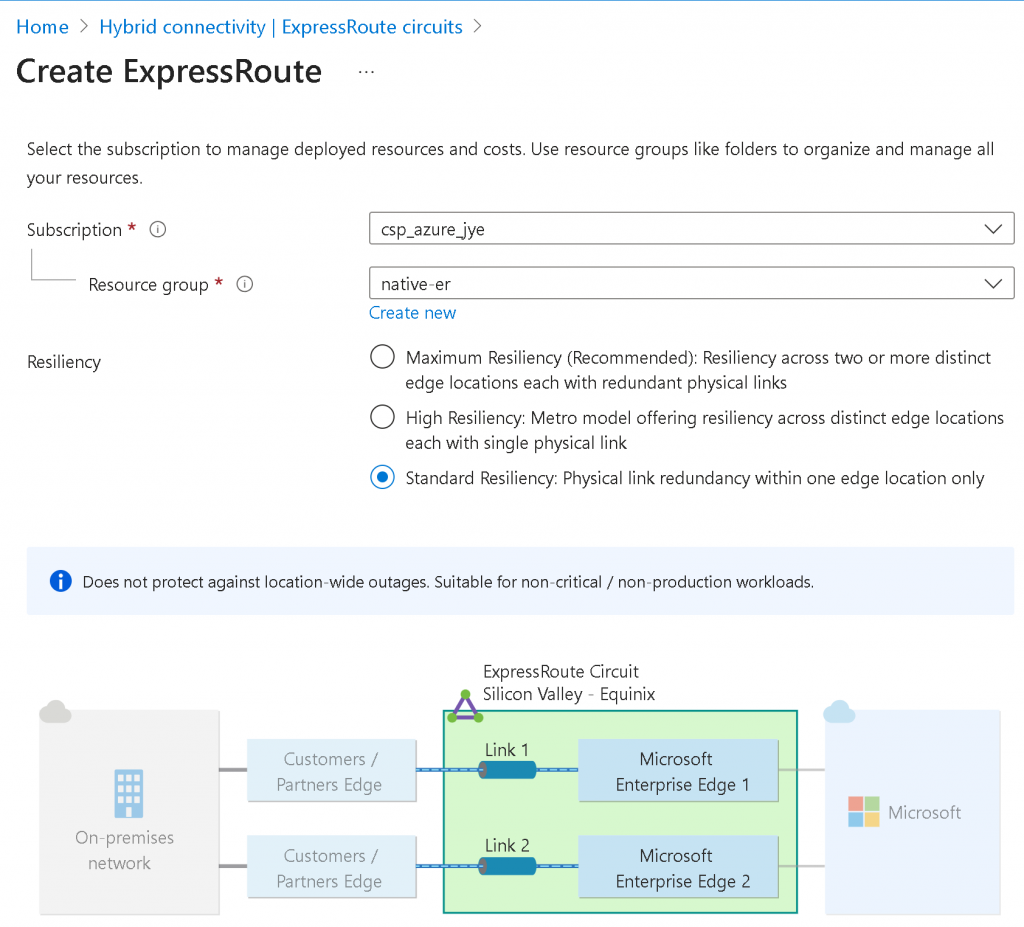The height and width of the screenshot is (927, 1024).
Task: Select Maximum Resiliency radio option
Action: point(382,357)
